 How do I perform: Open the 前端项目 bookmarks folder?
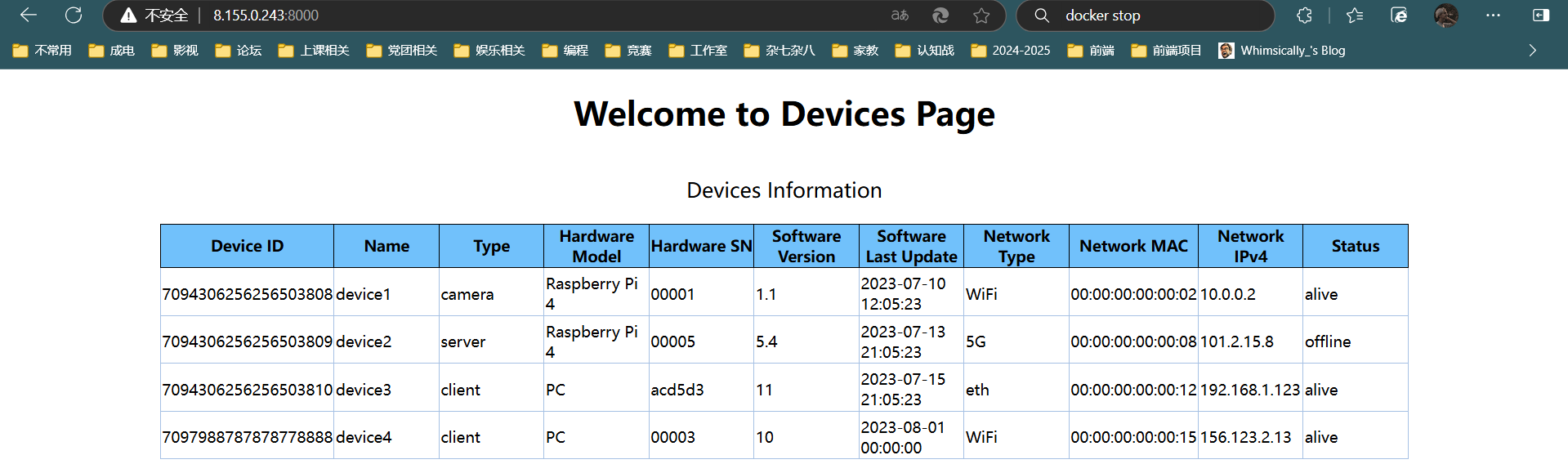[1166, 51]
